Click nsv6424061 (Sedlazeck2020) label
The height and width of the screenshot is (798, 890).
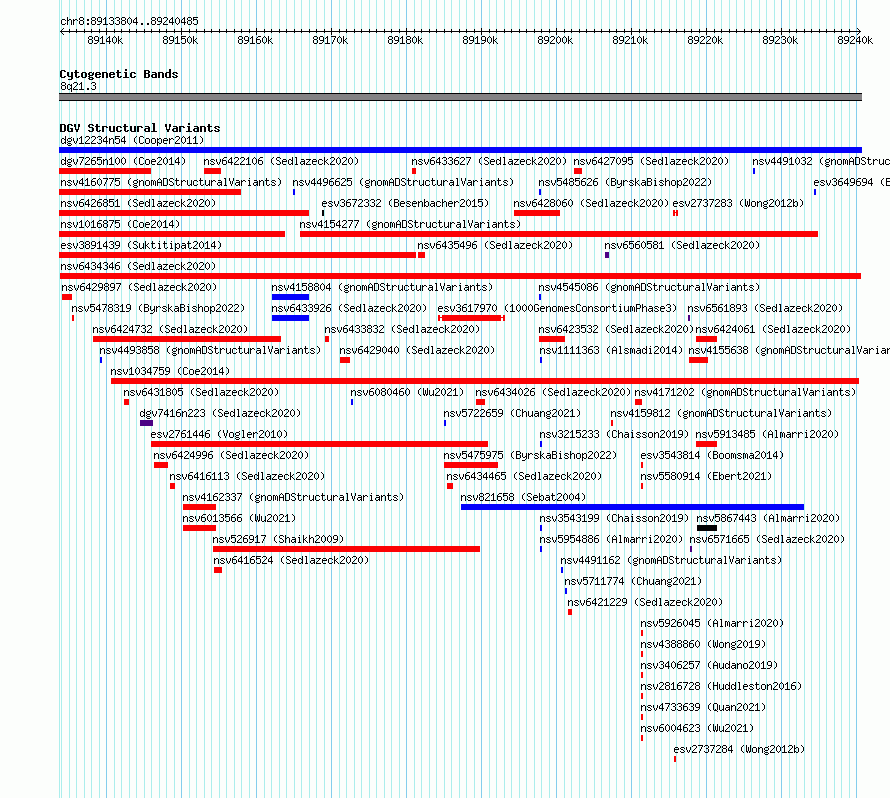(773, 329)
